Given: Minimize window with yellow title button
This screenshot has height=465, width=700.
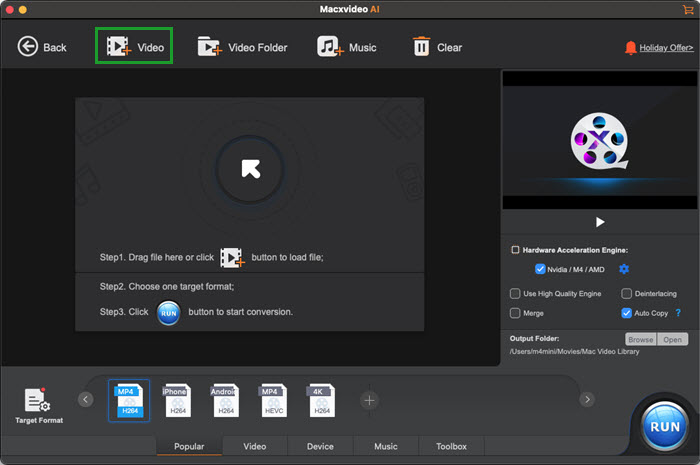Looking at the screenshot, I should click(x=23, y=9).
